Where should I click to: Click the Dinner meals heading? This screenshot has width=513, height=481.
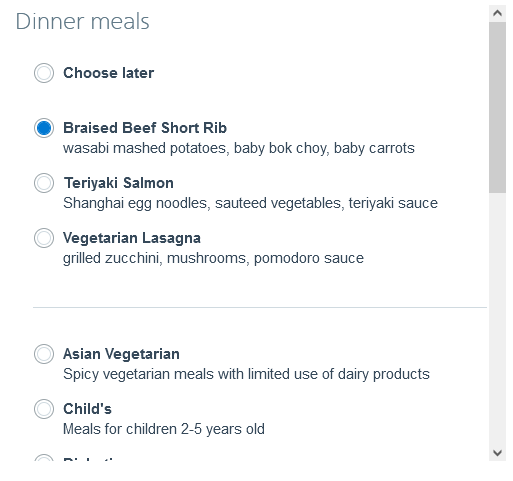pyautogui.click(x=83, y=22)
